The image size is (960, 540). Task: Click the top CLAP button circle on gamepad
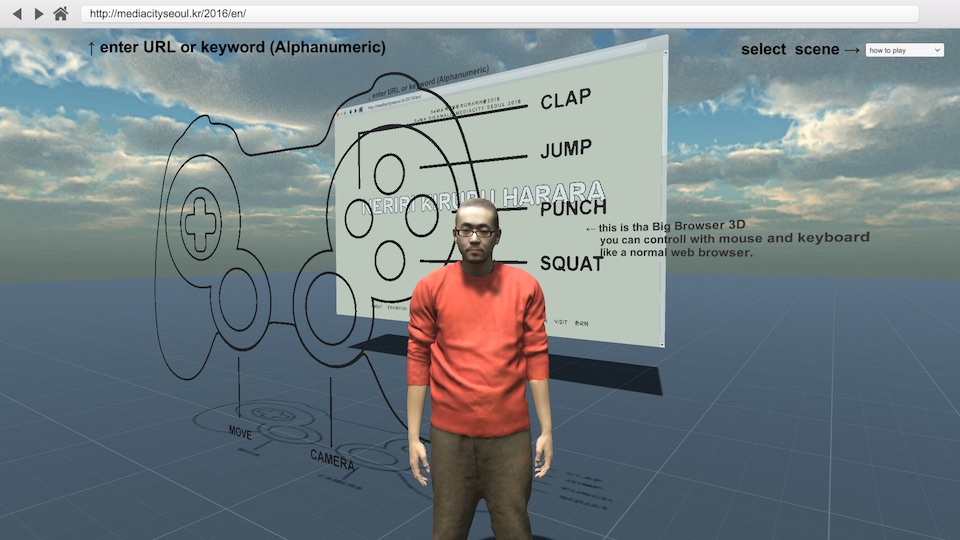389,173
